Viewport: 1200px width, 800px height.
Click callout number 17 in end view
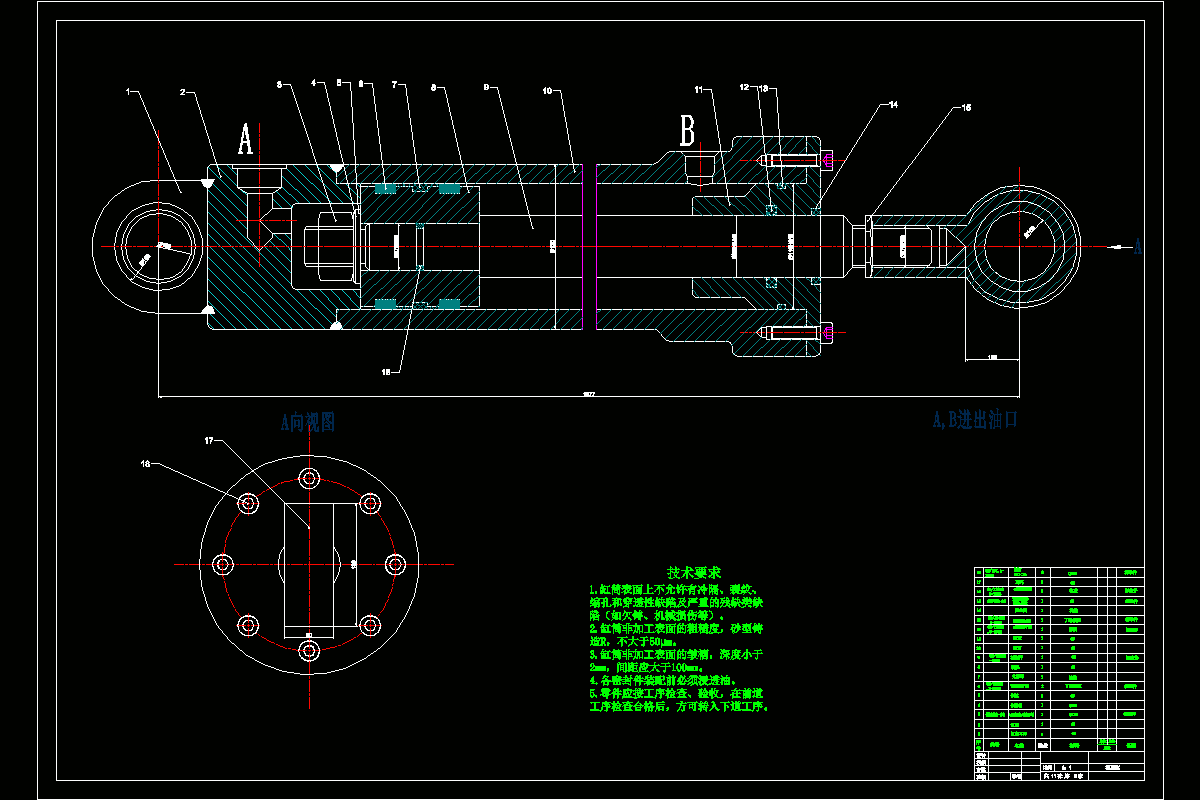pos(209,440)
